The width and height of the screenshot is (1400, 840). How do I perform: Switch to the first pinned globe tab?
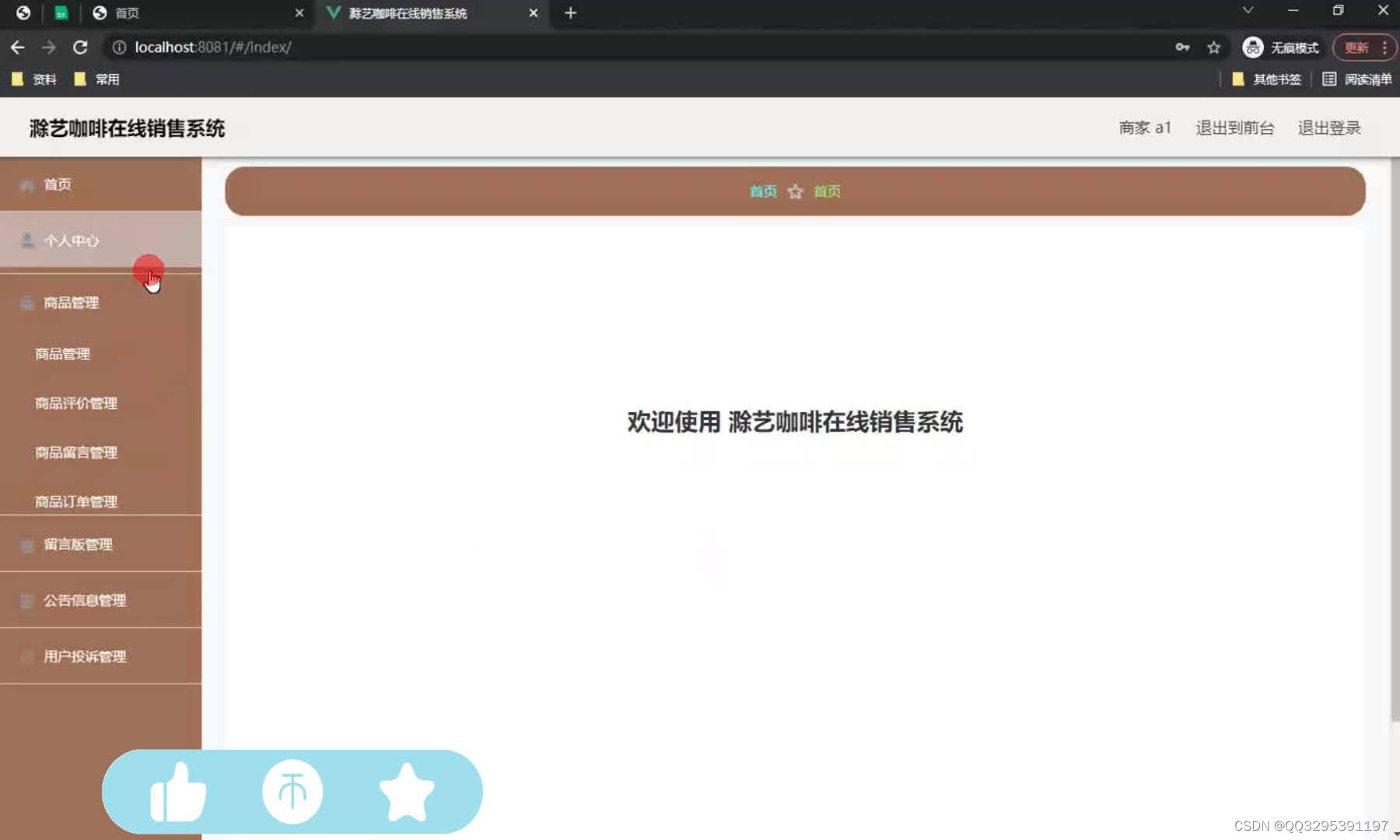click(23, 13)
